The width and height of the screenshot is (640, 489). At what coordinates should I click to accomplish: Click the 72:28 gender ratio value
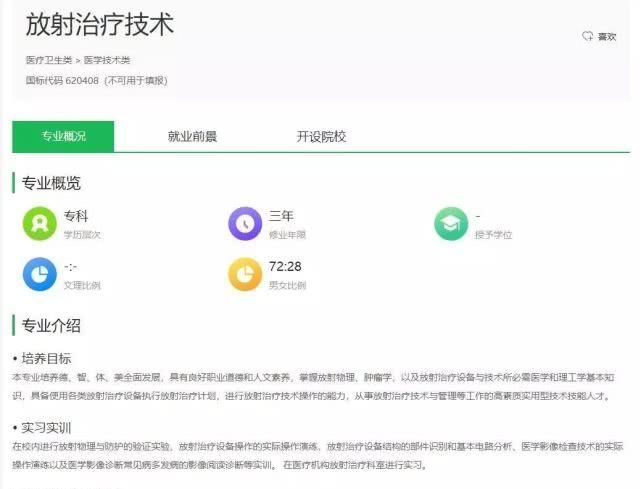(285, 266)
